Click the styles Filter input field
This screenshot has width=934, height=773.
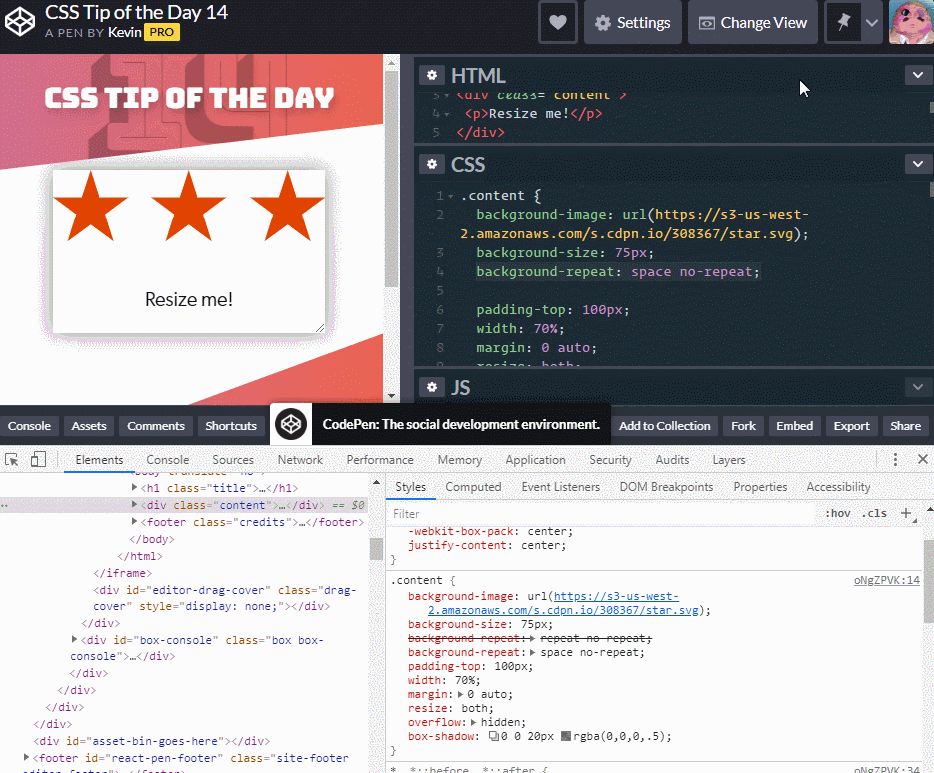tap(602, 514)
